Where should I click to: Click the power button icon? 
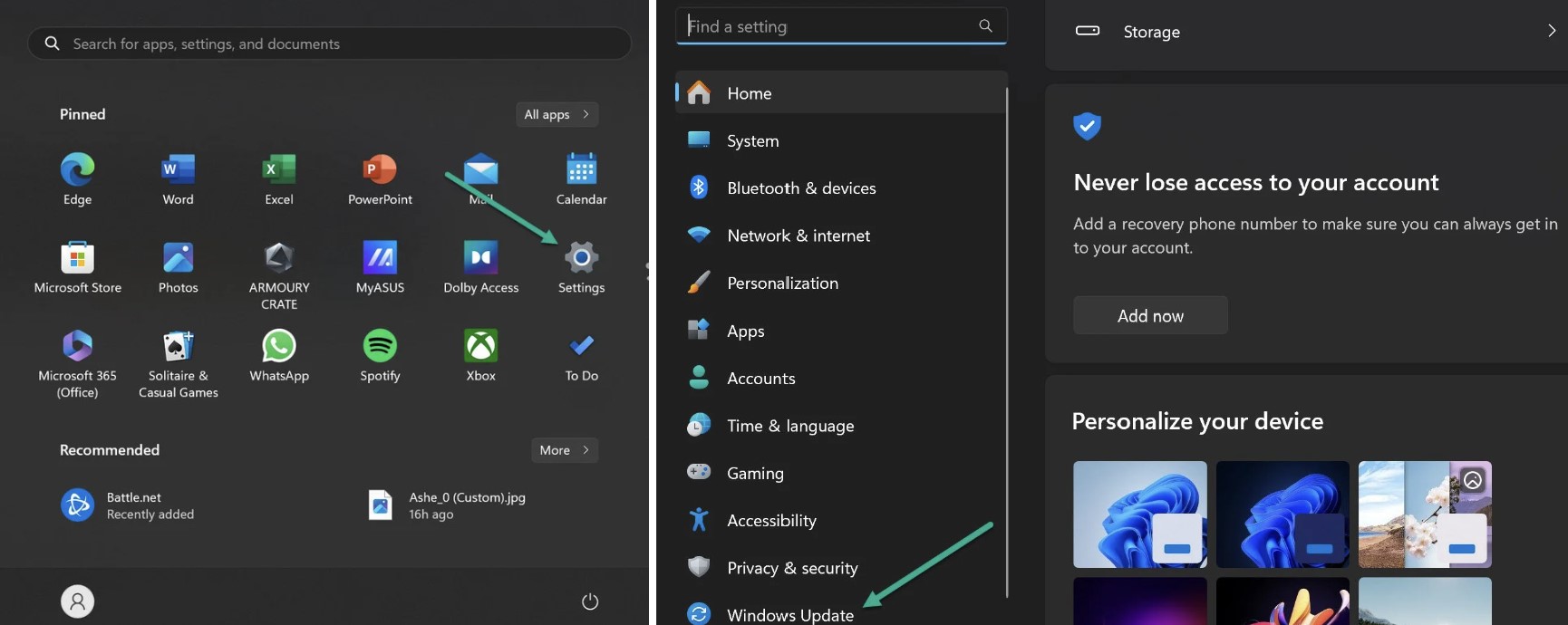pyautogui.click(x=590, y=601)
